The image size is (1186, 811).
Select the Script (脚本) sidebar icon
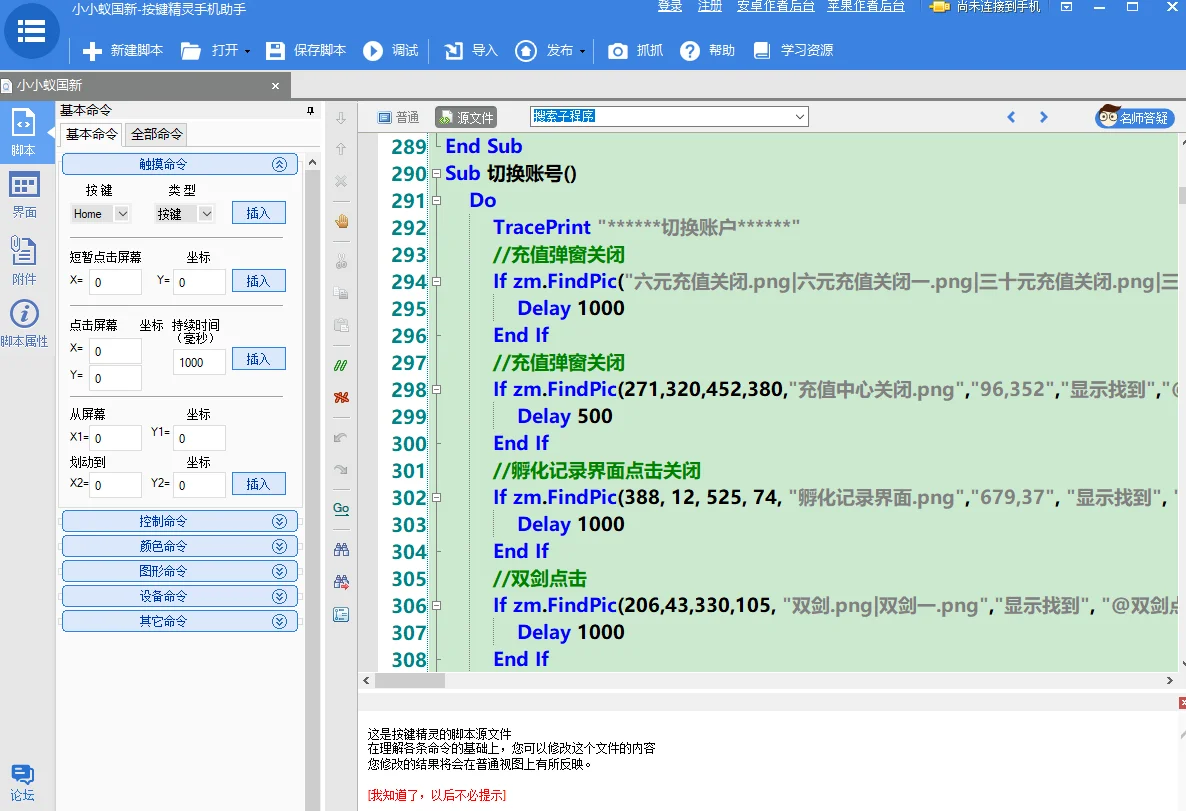pos(23,132)
